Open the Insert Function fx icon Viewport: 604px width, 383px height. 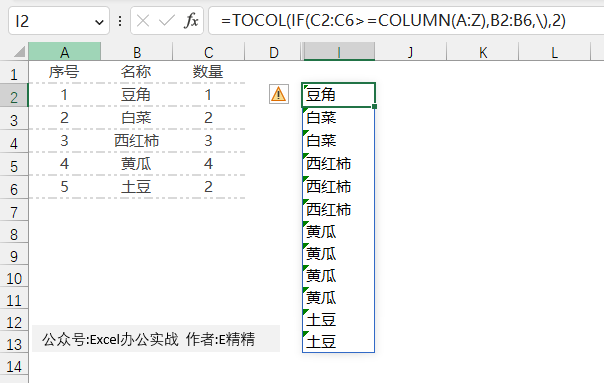point(191,20)
